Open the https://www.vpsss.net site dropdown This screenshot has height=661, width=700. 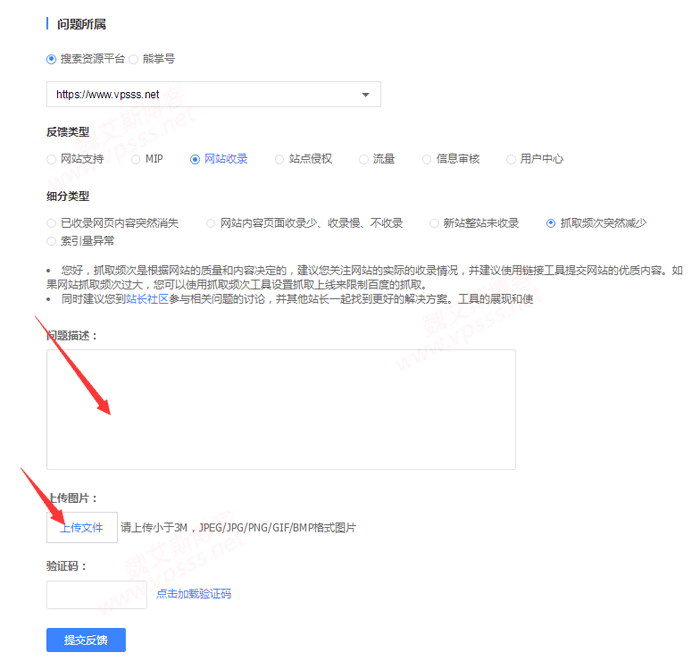tap(213, 95)
